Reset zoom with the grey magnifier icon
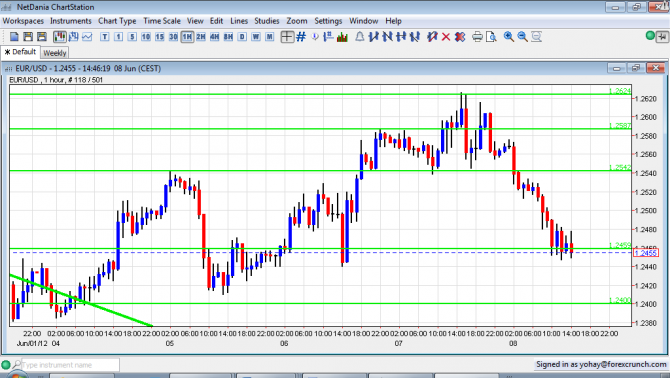The image size is (670, 378). click(536, 37)
